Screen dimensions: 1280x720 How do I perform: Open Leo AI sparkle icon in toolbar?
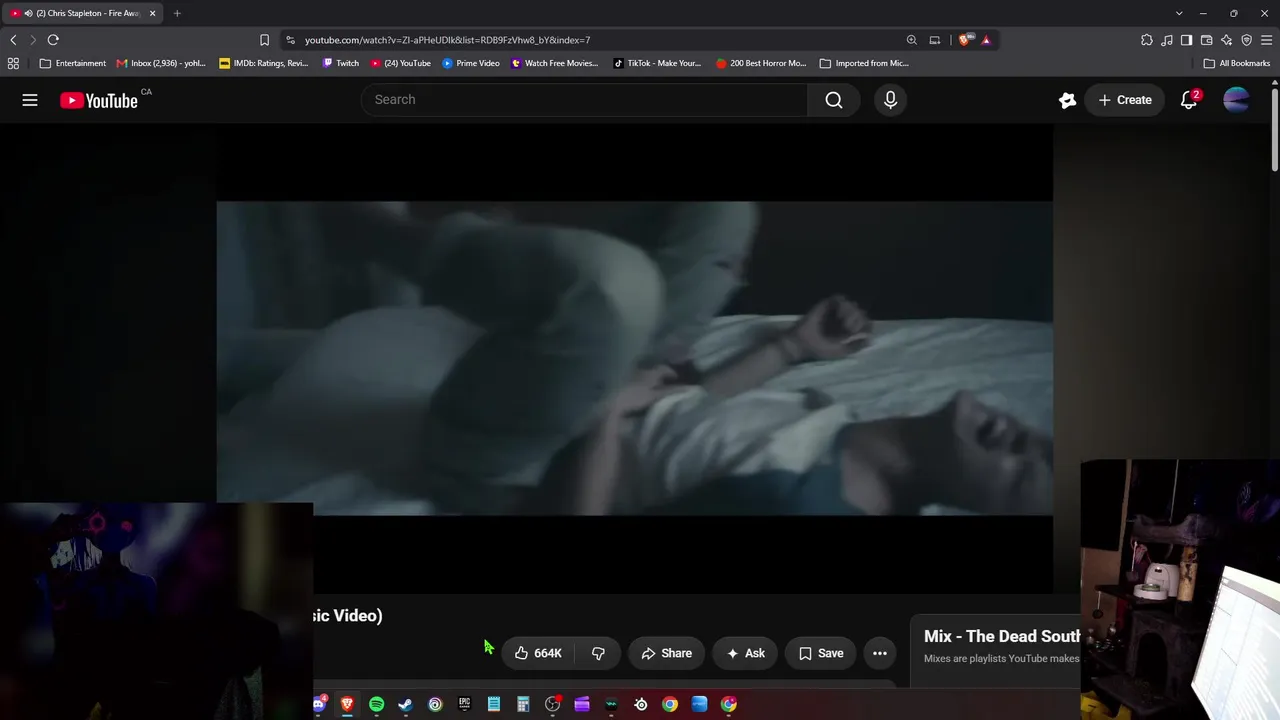(1226, 40)
